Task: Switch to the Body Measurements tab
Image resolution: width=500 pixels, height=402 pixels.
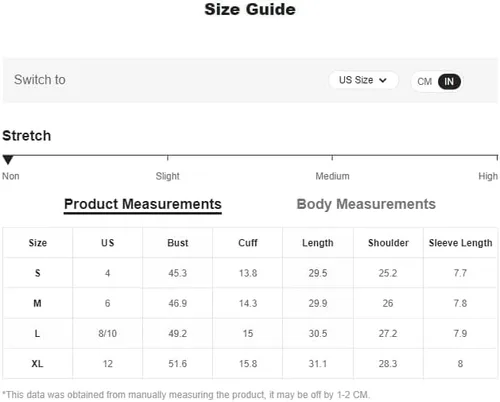Action: 366,204
